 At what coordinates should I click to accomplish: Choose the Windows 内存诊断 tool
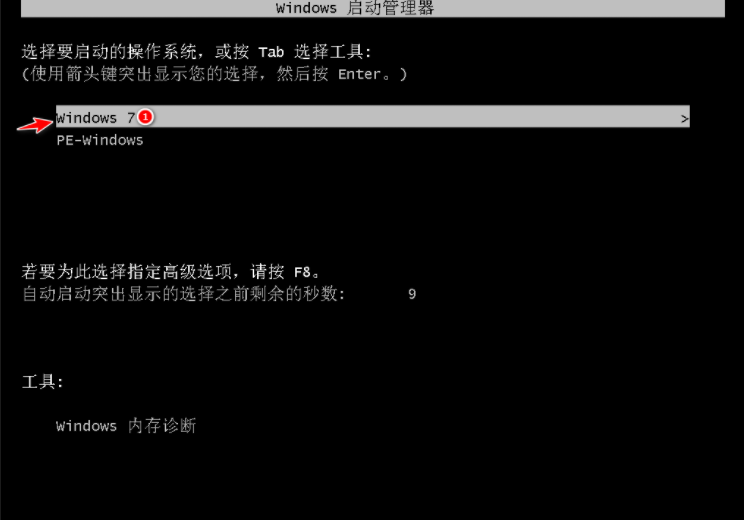coord(126,426)
